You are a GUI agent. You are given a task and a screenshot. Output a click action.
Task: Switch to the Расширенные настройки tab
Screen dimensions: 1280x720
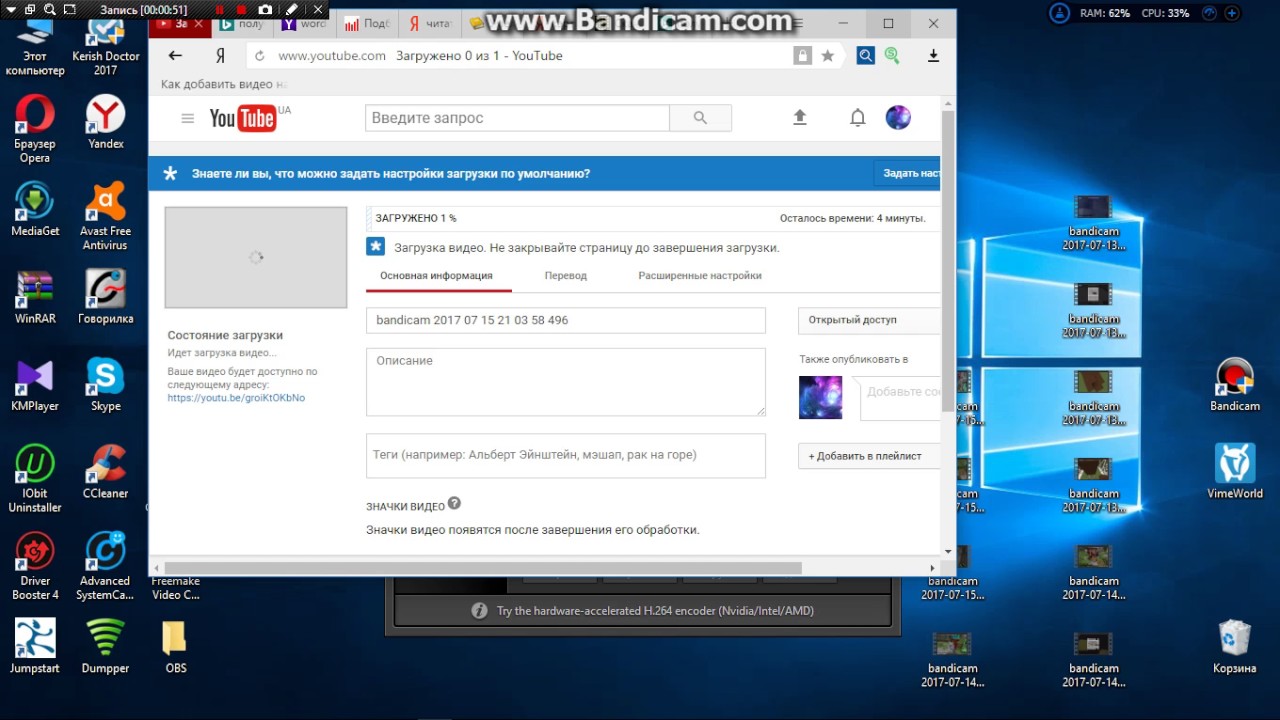click(x=700, y=276)
